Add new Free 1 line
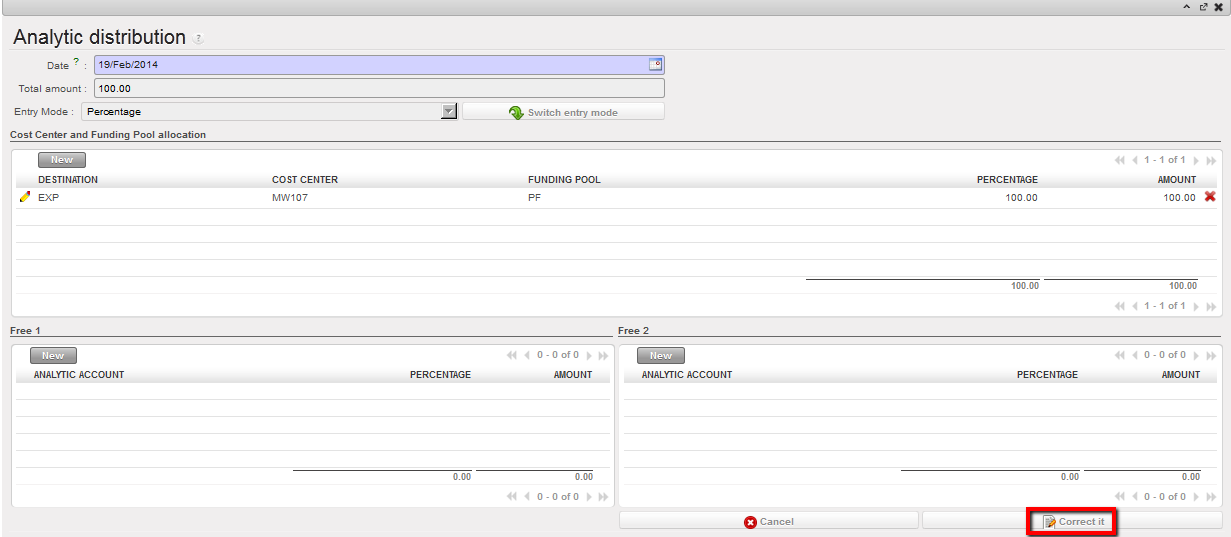 (x=53, y=356)
